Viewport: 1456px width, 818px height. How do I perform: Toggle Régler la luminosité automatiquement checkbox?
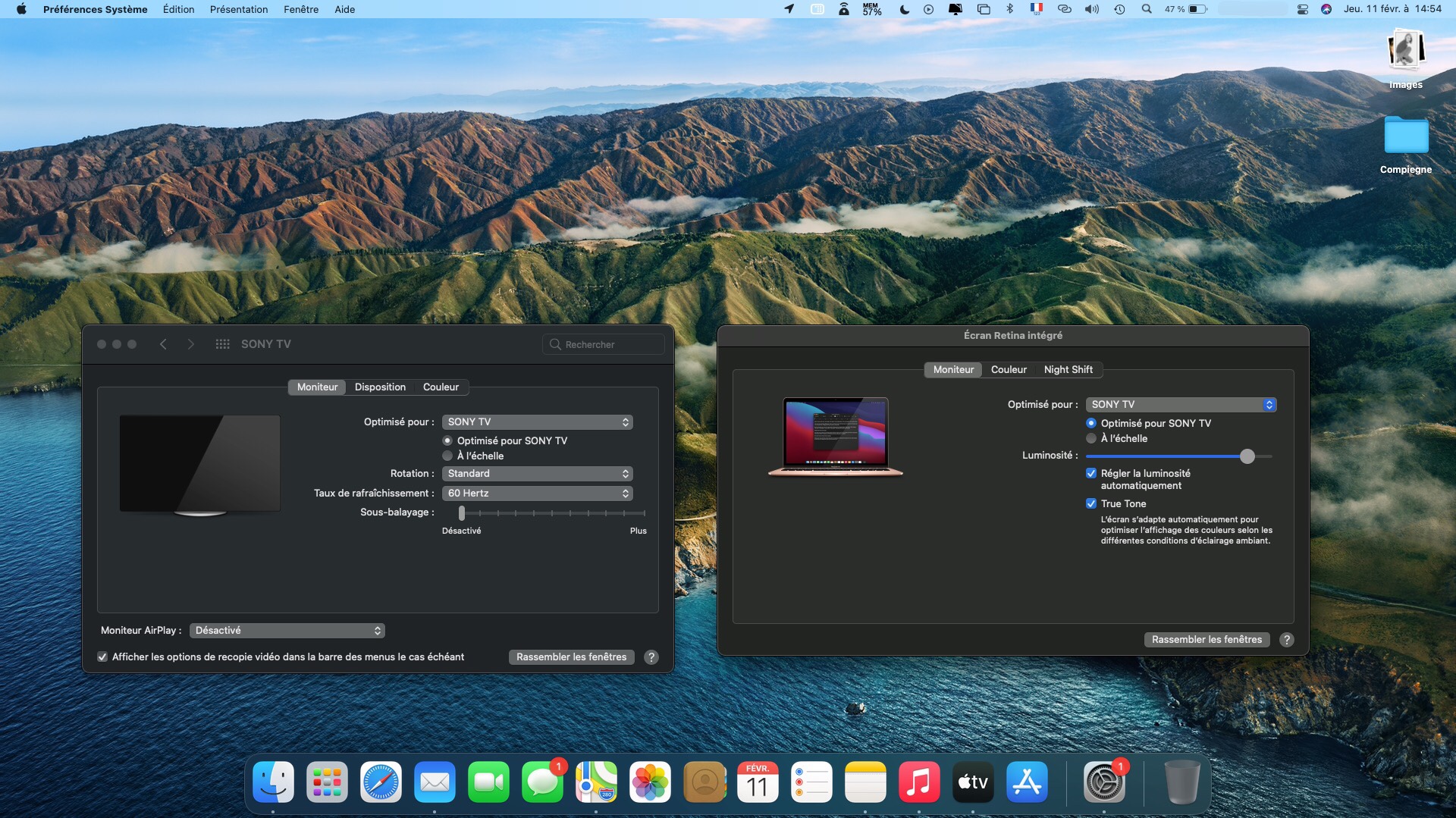(x=1091, y=473)
